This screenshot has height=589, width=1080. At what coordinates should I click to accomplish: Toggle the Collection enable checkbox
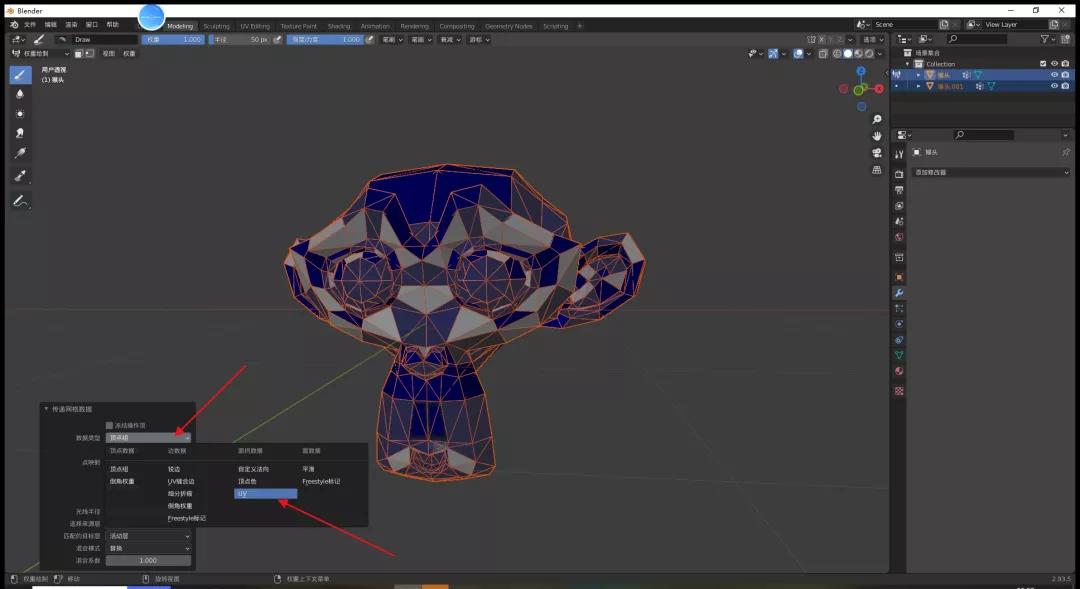(x=1043, y=63)
